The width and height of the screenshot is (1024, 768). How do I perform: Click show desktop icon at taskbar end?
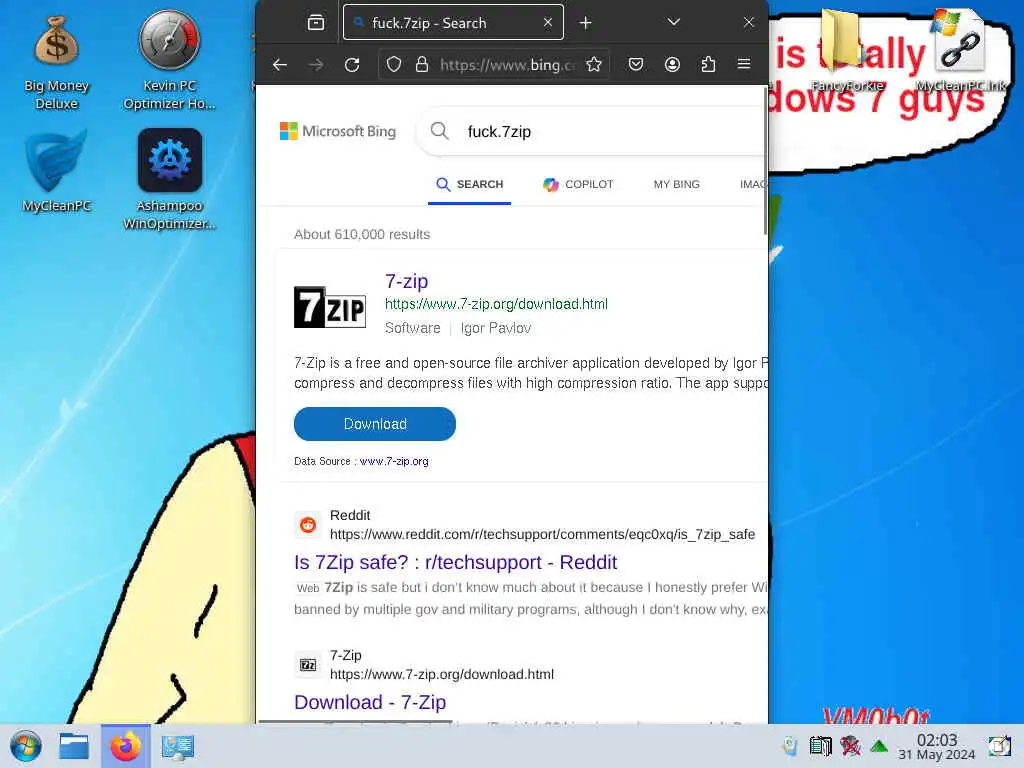[999, 746]
